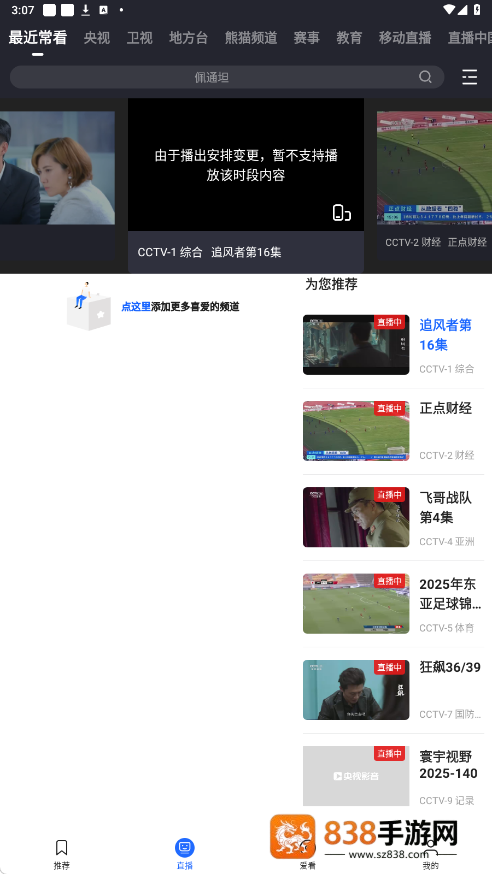Tap the 点这里 link to add channels
This screenshot has height=874, width=492.
pyautogui.click(x=136, y=307)
